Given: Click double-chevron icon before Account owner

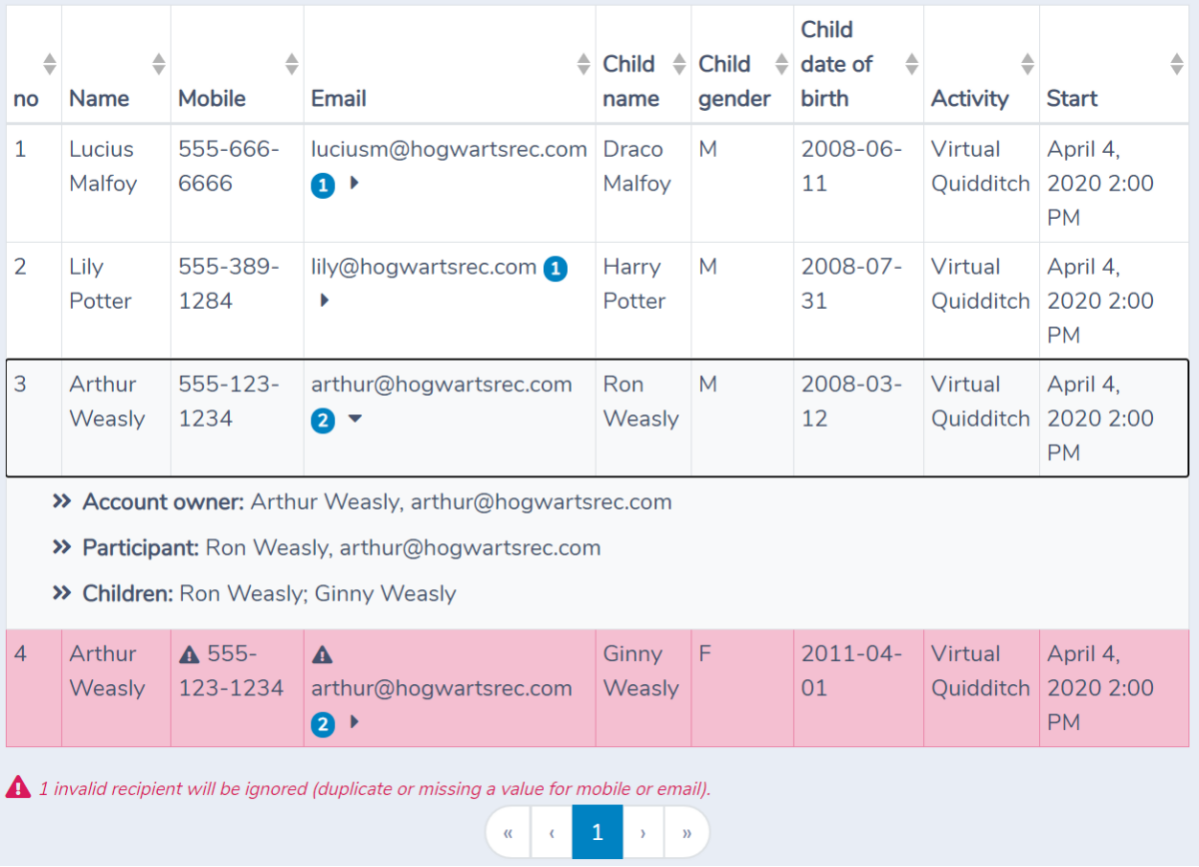Looking at the screenshot, I should pyautogui.click(x=62, y=502).
